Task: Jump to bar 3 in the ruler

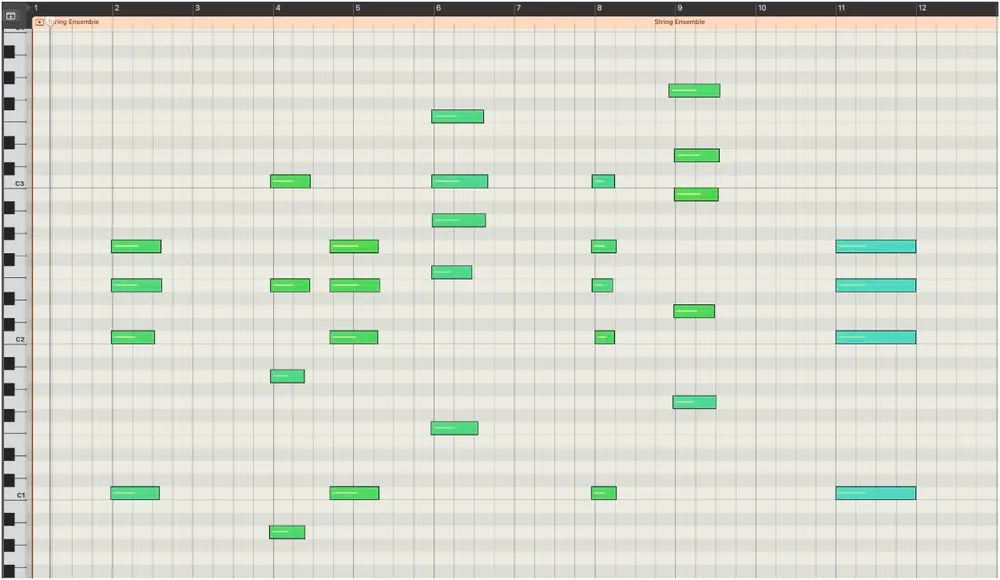Action: (x=197, y=8)
